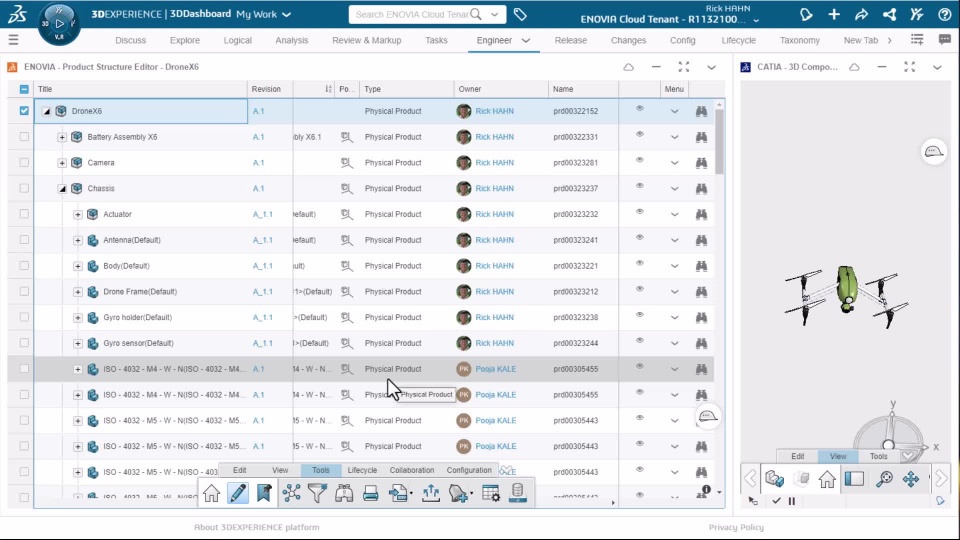Toggle eye visibility for Camera row
This screenshot has width=960, height=540.
(x=639, y=160)
